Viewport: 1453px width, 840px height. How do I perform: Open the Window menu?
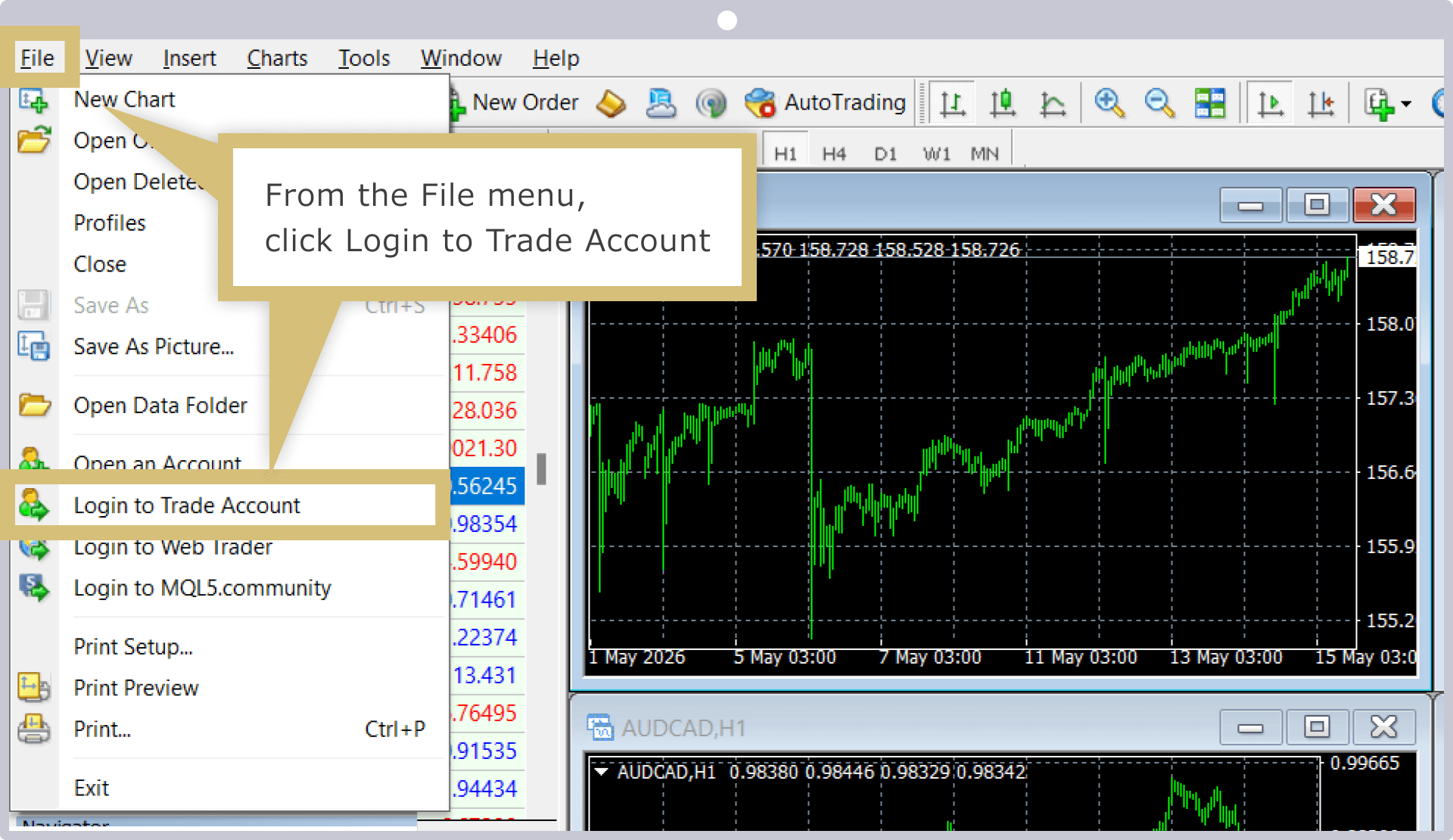coord(461,58)
